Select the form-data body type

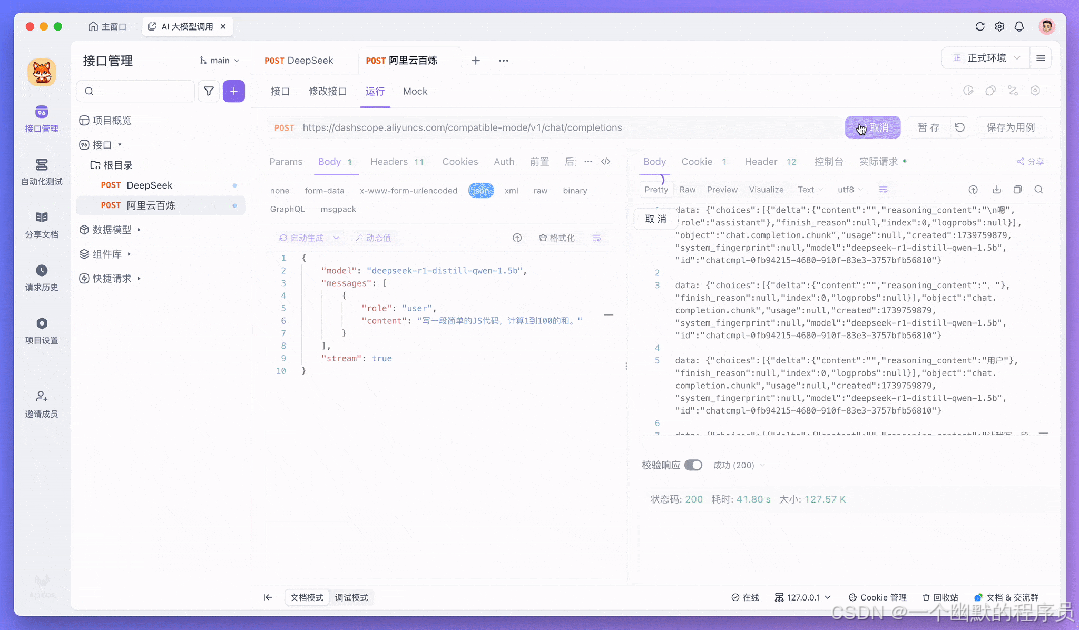click(324, 191)
